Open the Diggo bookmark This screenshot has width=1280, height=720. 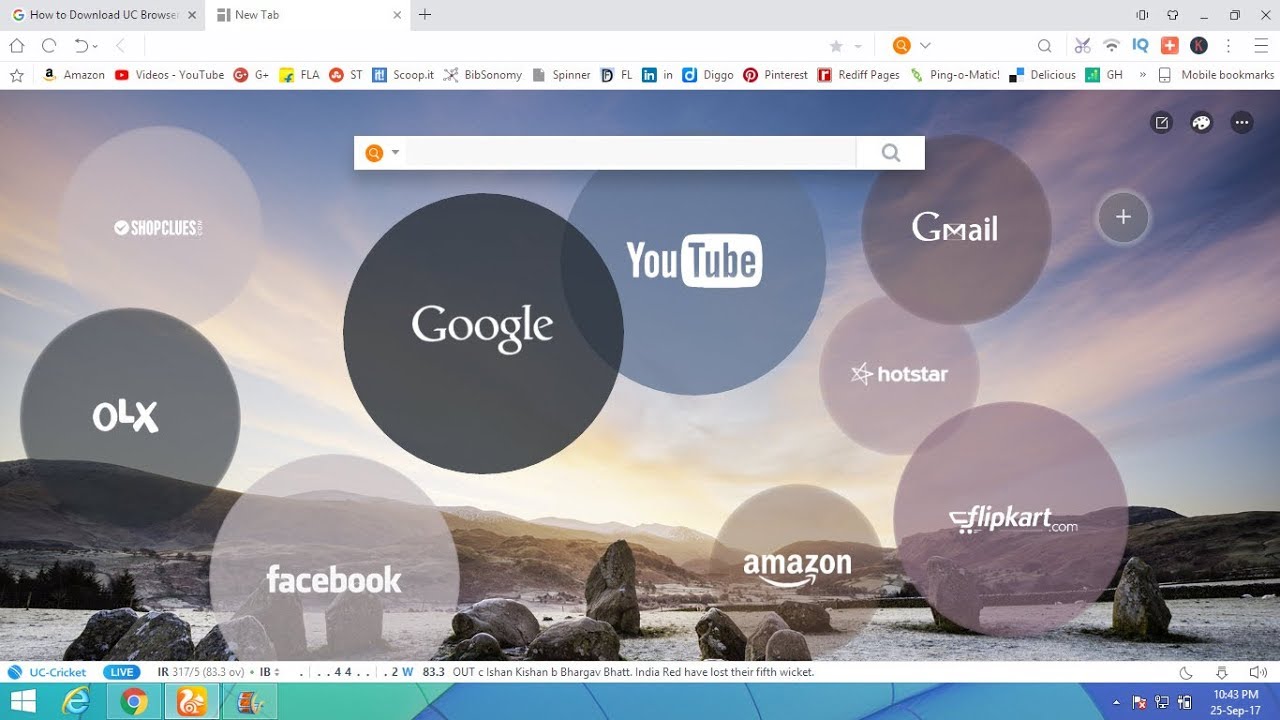(708, 75)
